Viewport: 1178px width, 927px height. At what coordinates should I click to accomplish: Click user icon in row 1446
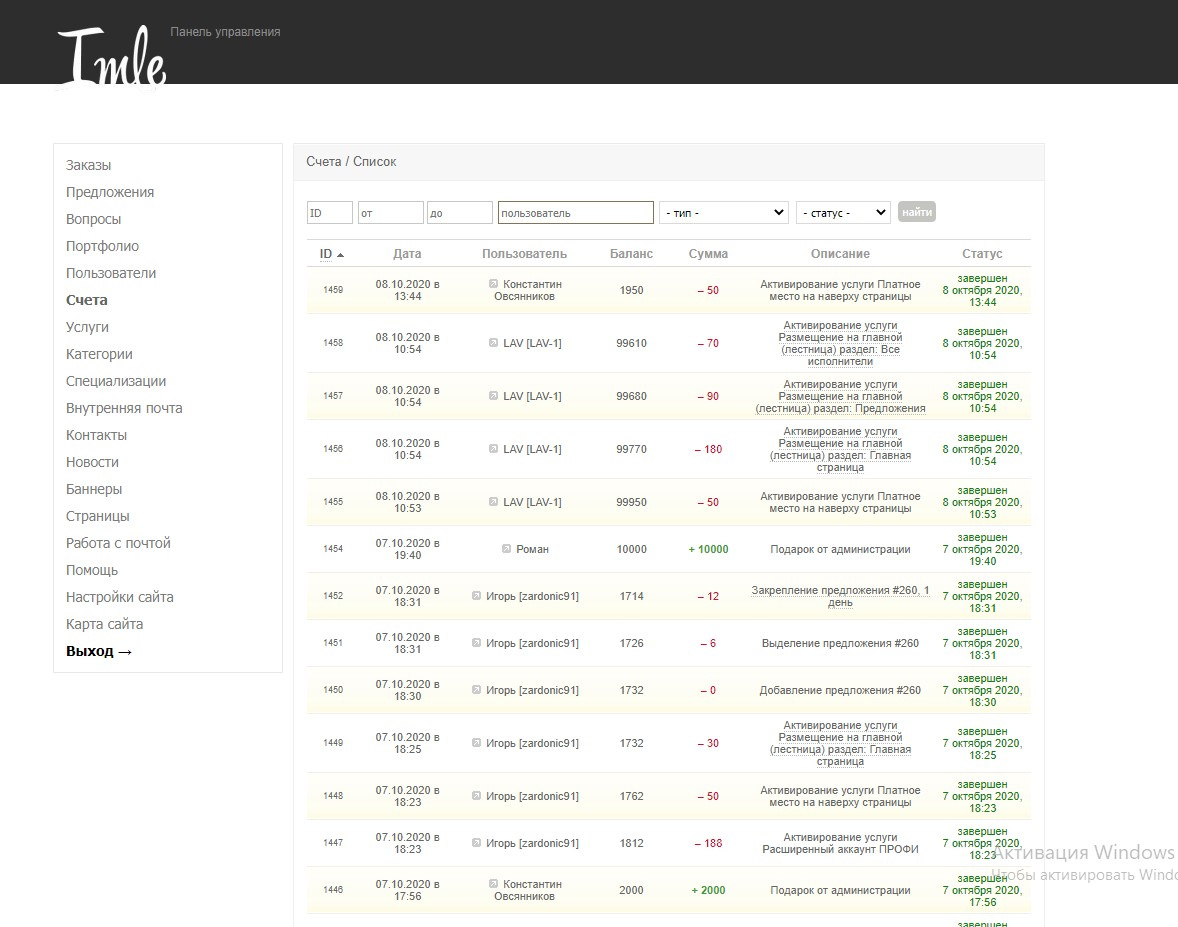pyautogui.click(x=493, y=884)
